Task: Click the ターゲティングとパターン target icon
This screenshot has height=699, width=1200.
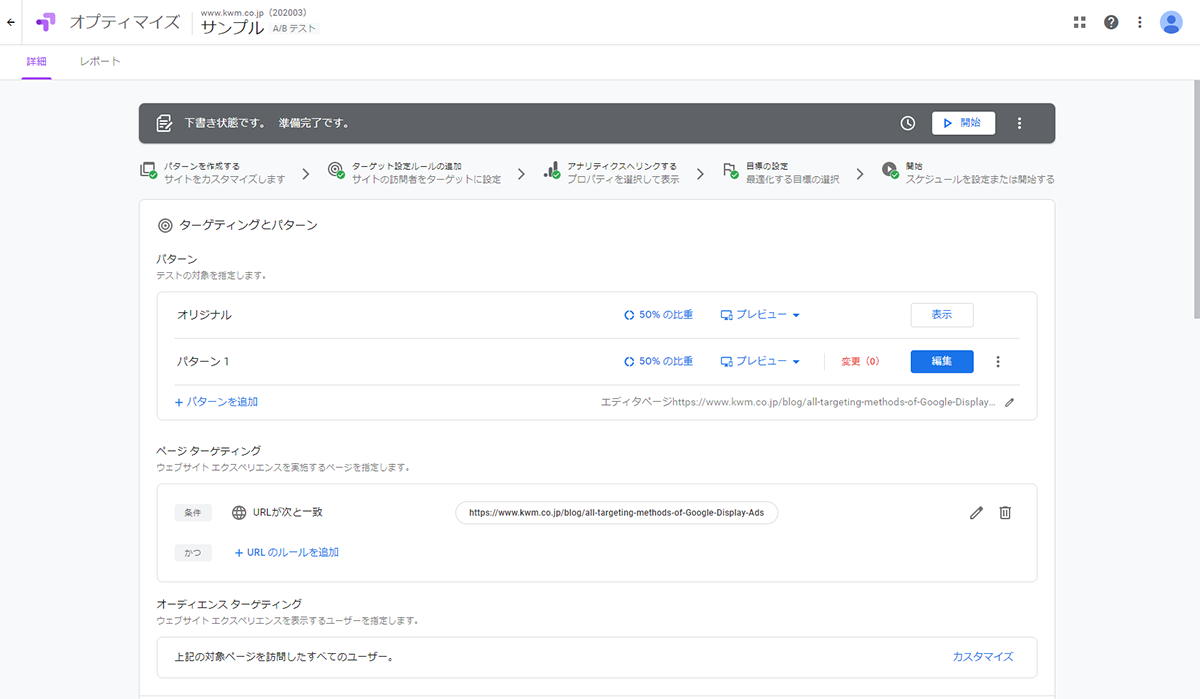Action: (165, 225)
